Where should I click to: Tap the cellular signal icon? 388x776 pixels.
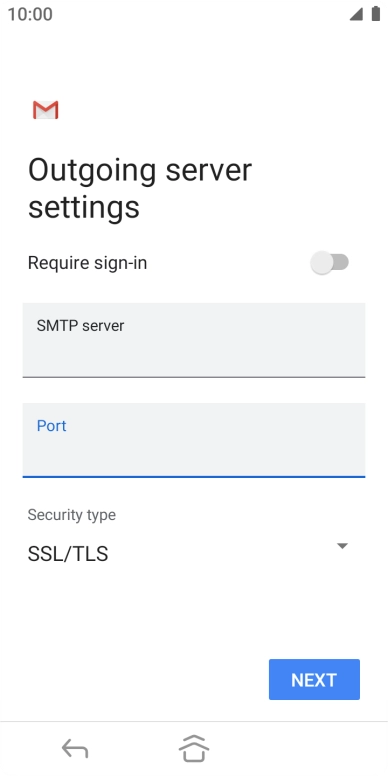356,14
